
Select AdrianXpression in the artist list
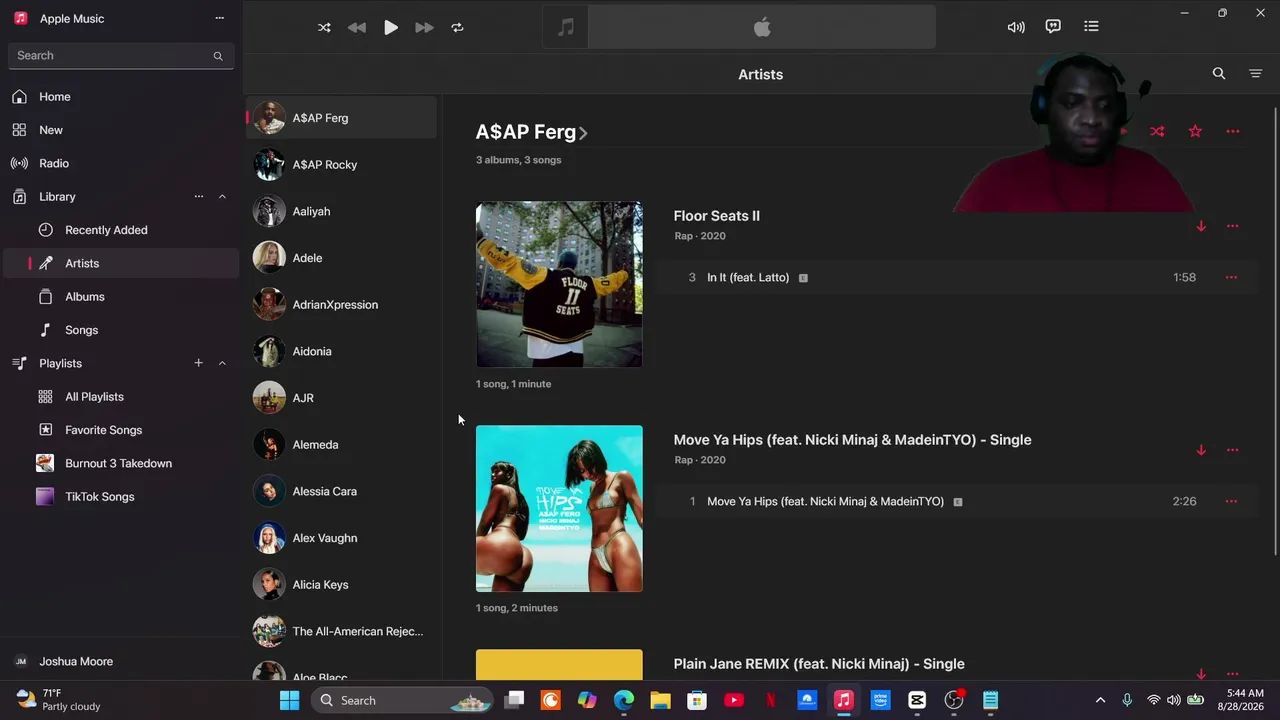pos(341,305)
